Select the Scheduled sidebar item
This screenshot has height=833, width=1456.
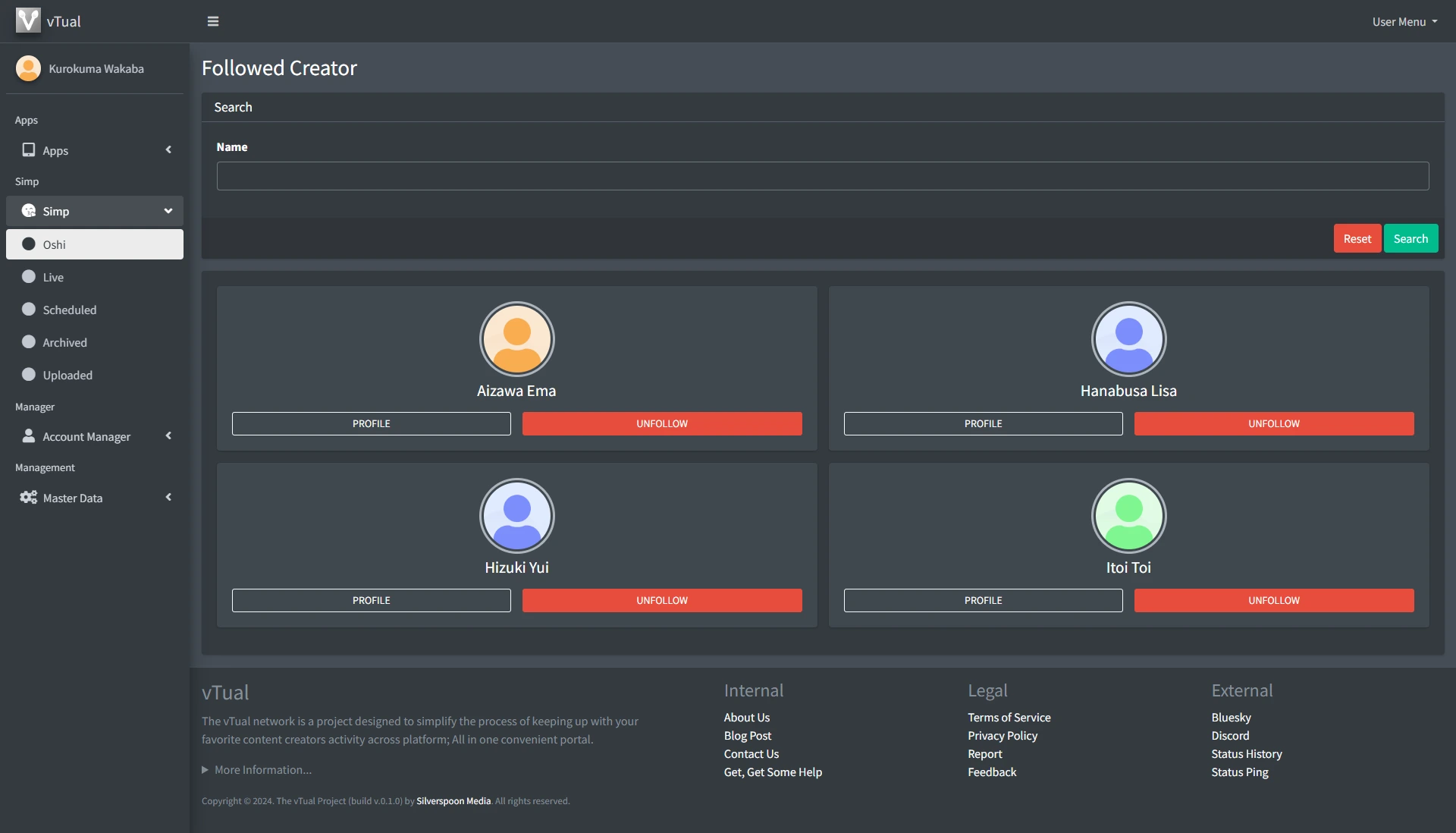tap(69, 310)
